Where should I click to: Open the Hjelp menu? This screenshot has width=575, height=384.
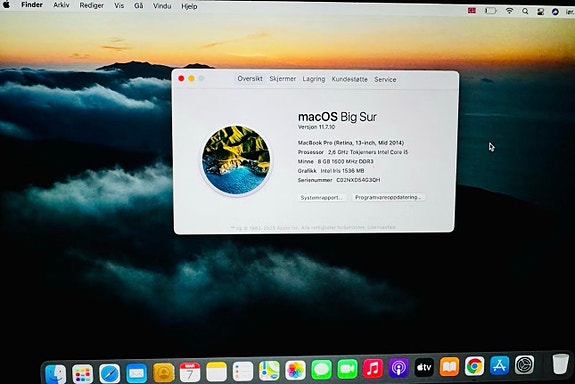(189, 6)
